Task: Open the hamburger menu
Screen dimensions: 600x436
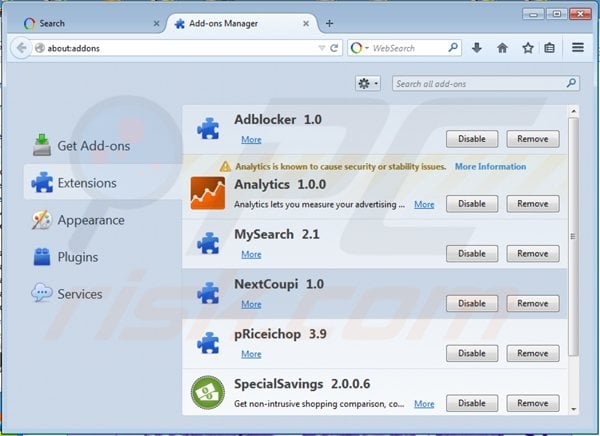Action: [x=578, y=47]
